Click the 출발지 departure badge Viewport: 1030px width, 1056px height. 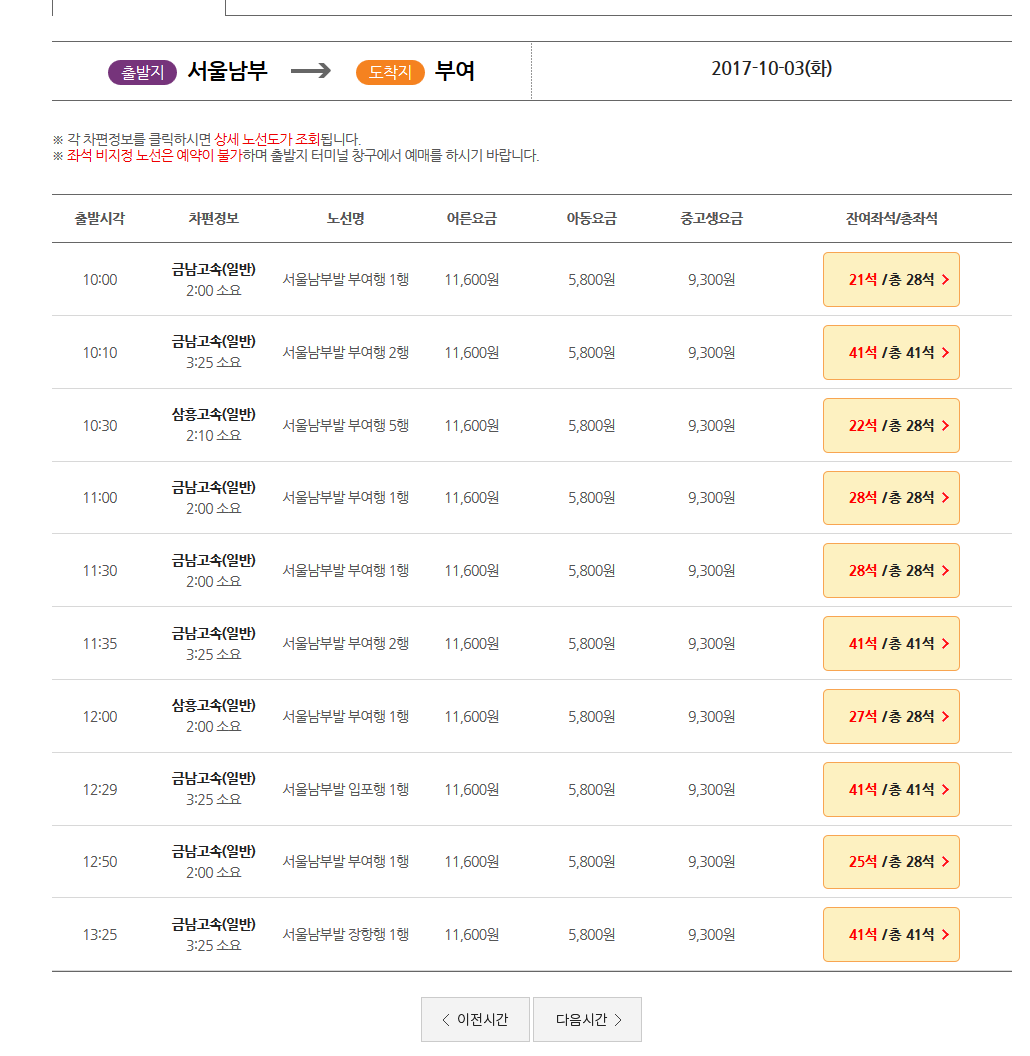pos(142,72)
